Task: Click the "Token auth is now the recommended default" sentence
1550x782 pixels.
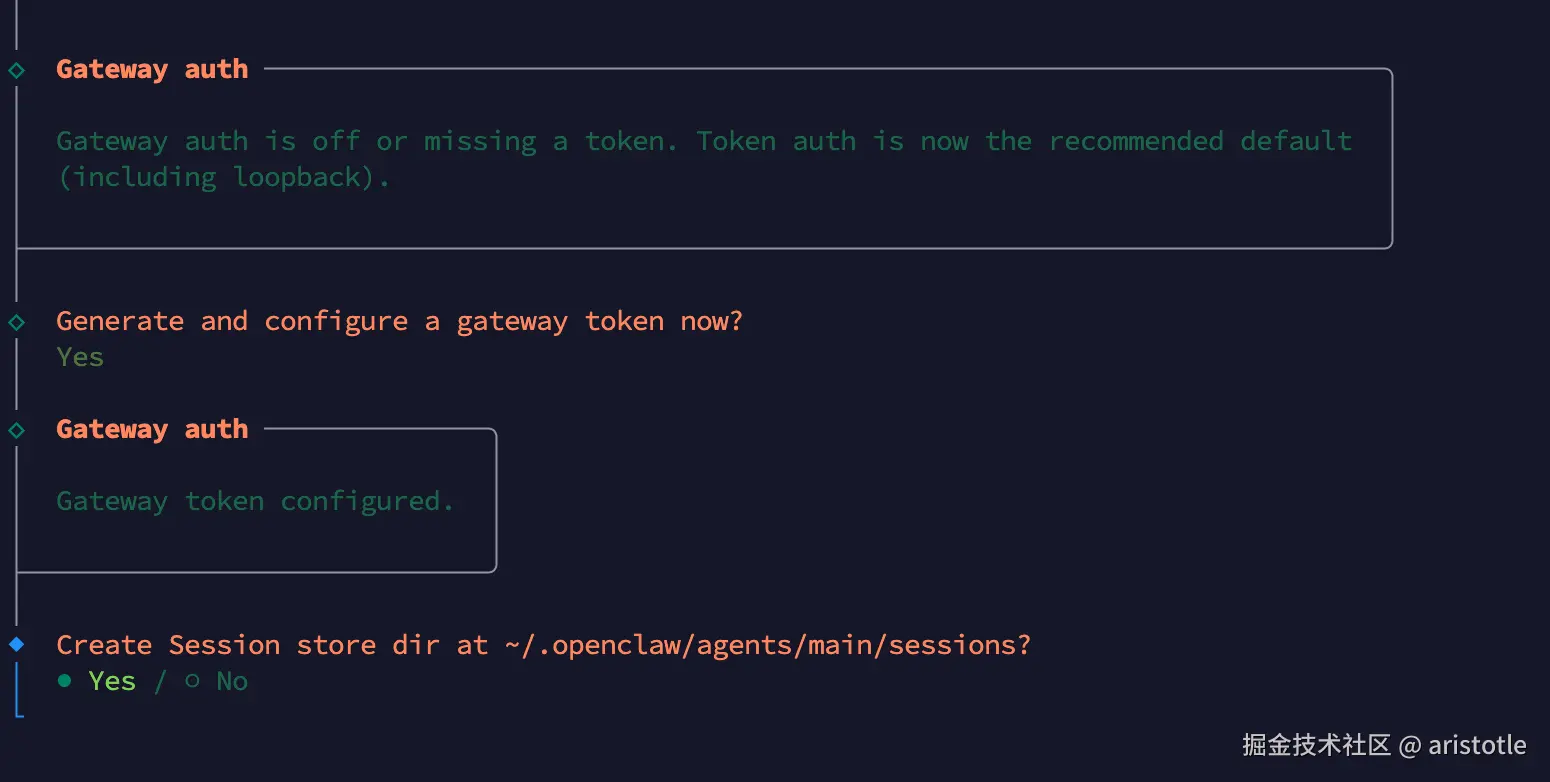Action: [x=1024, y=141]
